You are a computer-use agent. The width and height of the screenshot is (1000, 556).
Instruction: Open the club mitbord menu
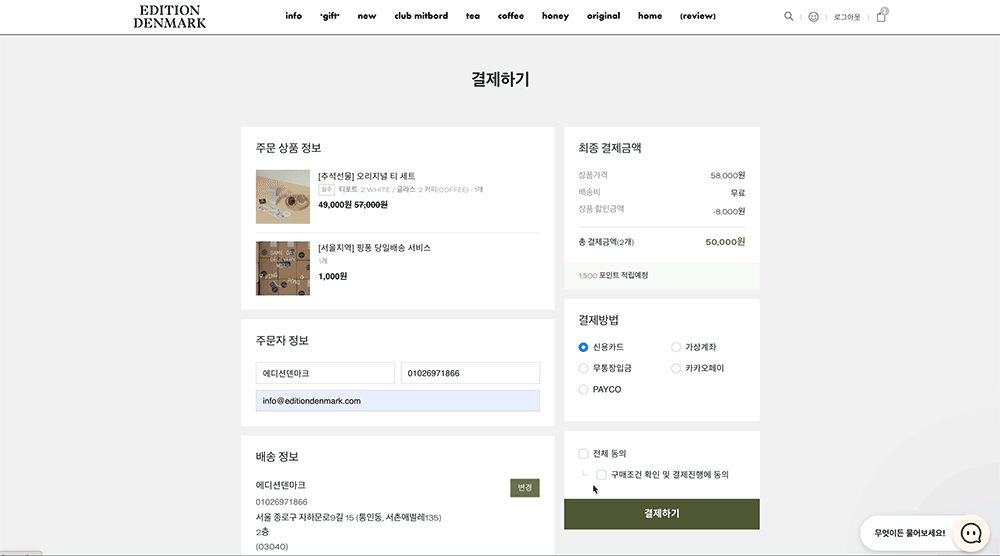(x=421, y=16)
